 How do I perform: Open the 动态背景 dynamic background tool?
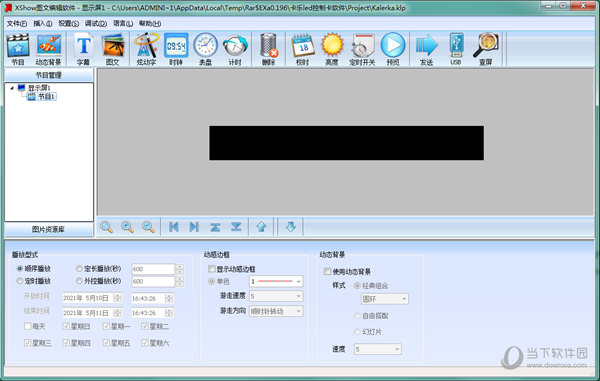[x=48, y=49]
